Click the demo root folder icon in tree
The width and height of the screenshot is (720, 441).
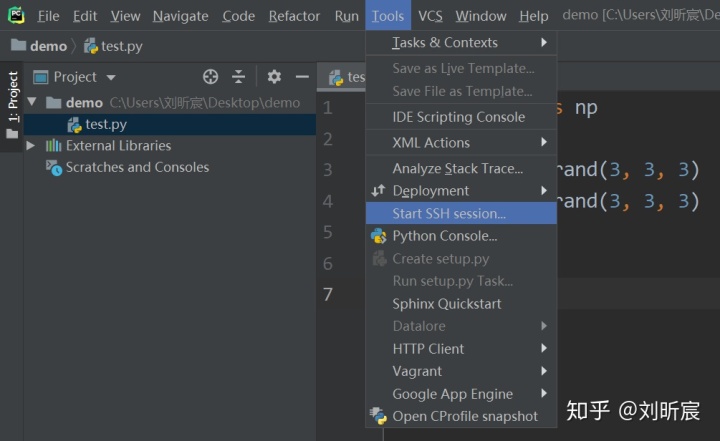pos(54,102)
